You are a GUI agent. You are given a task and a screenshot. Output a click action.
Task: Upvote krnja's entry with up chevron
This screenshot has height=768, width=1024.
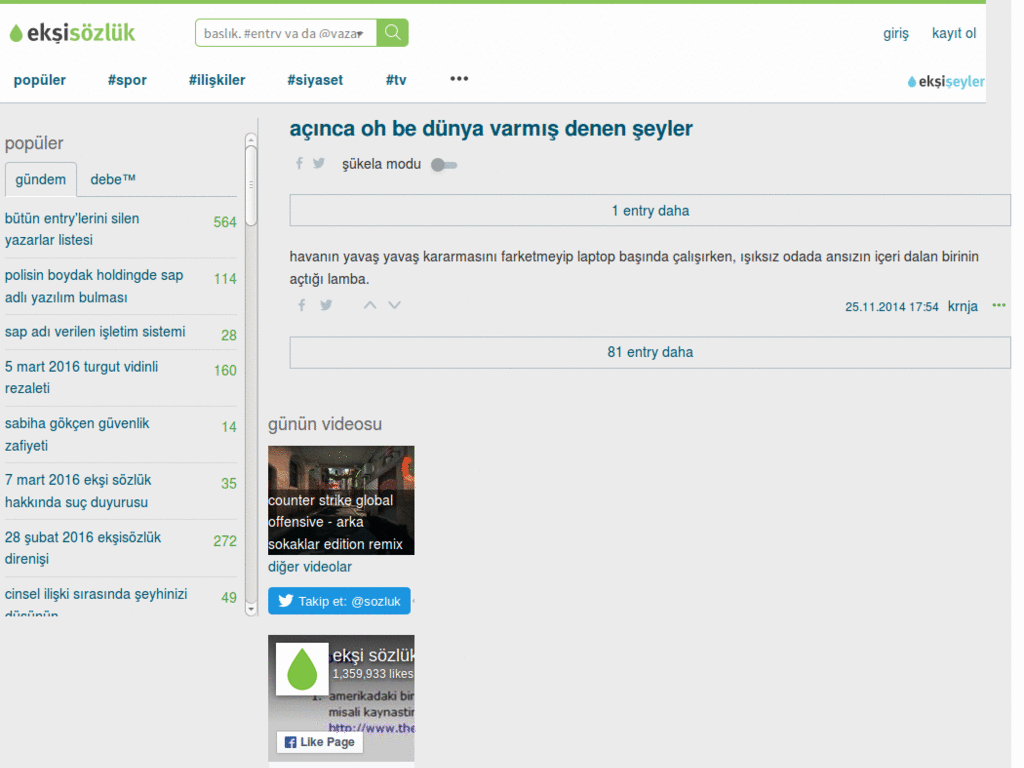pyautogui.click(x=370, y=305)
